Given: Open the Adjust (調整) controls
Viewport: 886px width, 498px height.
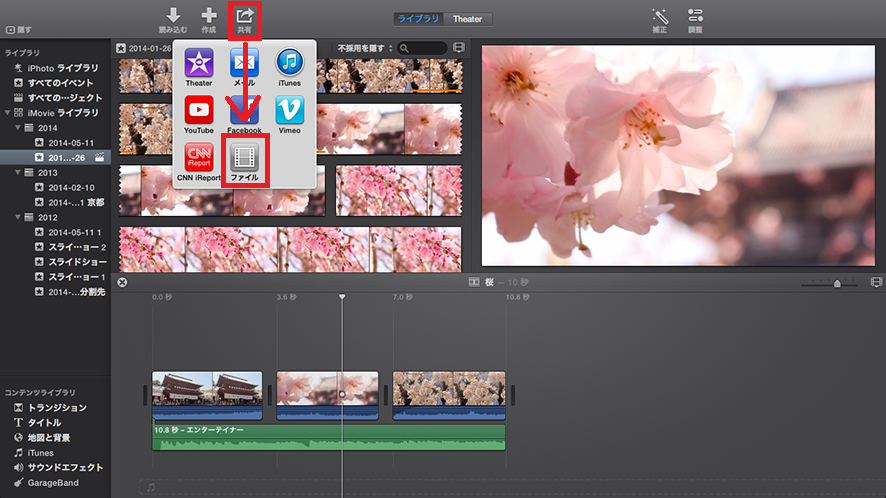Looking at the screenshot, I should click(696, 16).
